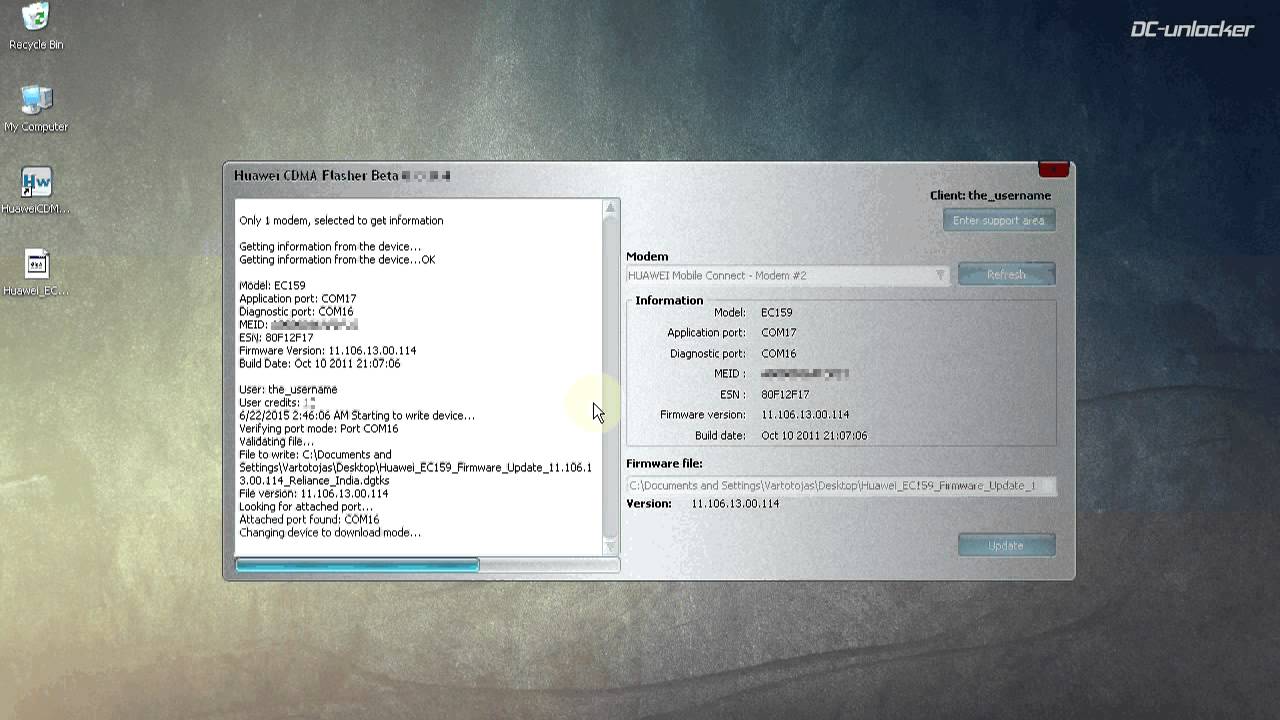Click the Update firmware button

[1006, 545]
